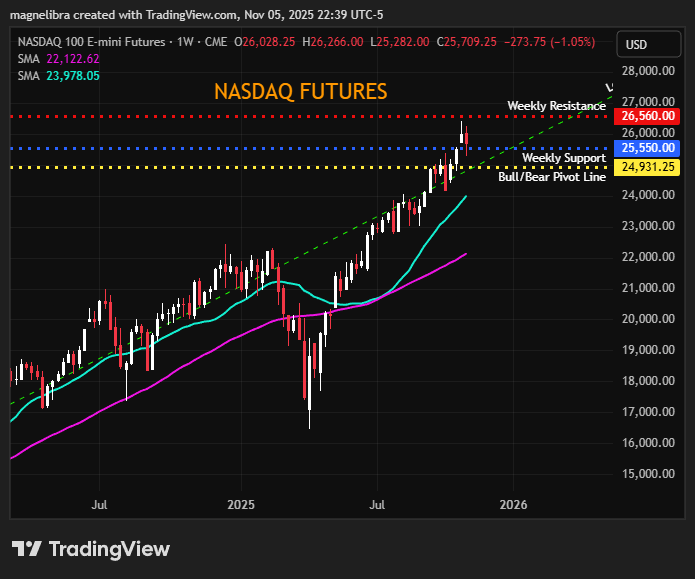
Task: Click the 1W interval label
Action: 185,42
